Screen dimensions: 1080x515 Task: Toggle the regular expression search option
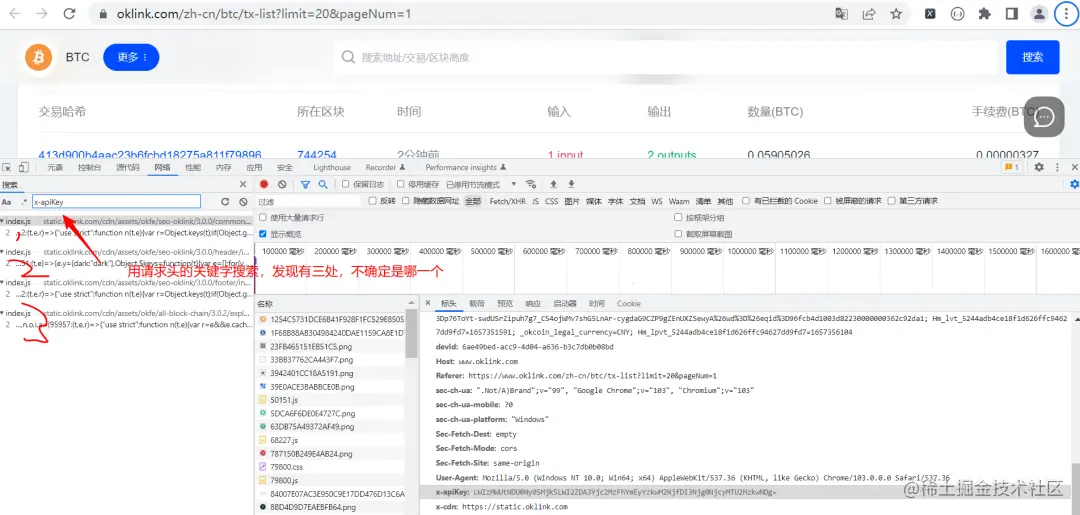[x=25, y=202]
